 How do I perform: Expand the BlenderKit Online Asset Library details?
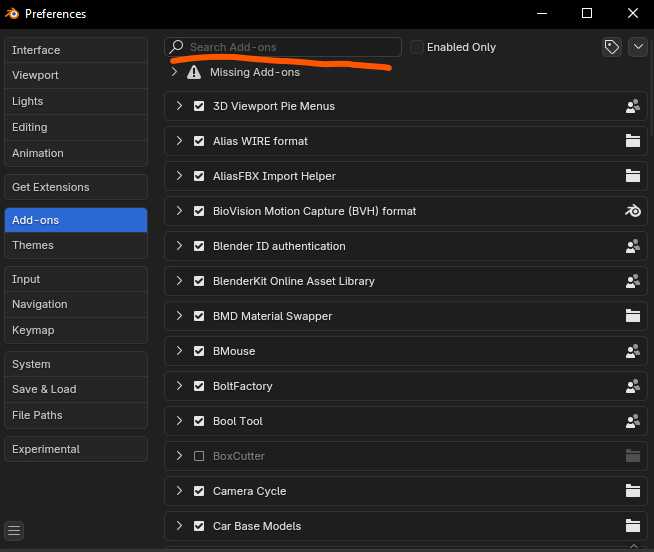point(179,281)
